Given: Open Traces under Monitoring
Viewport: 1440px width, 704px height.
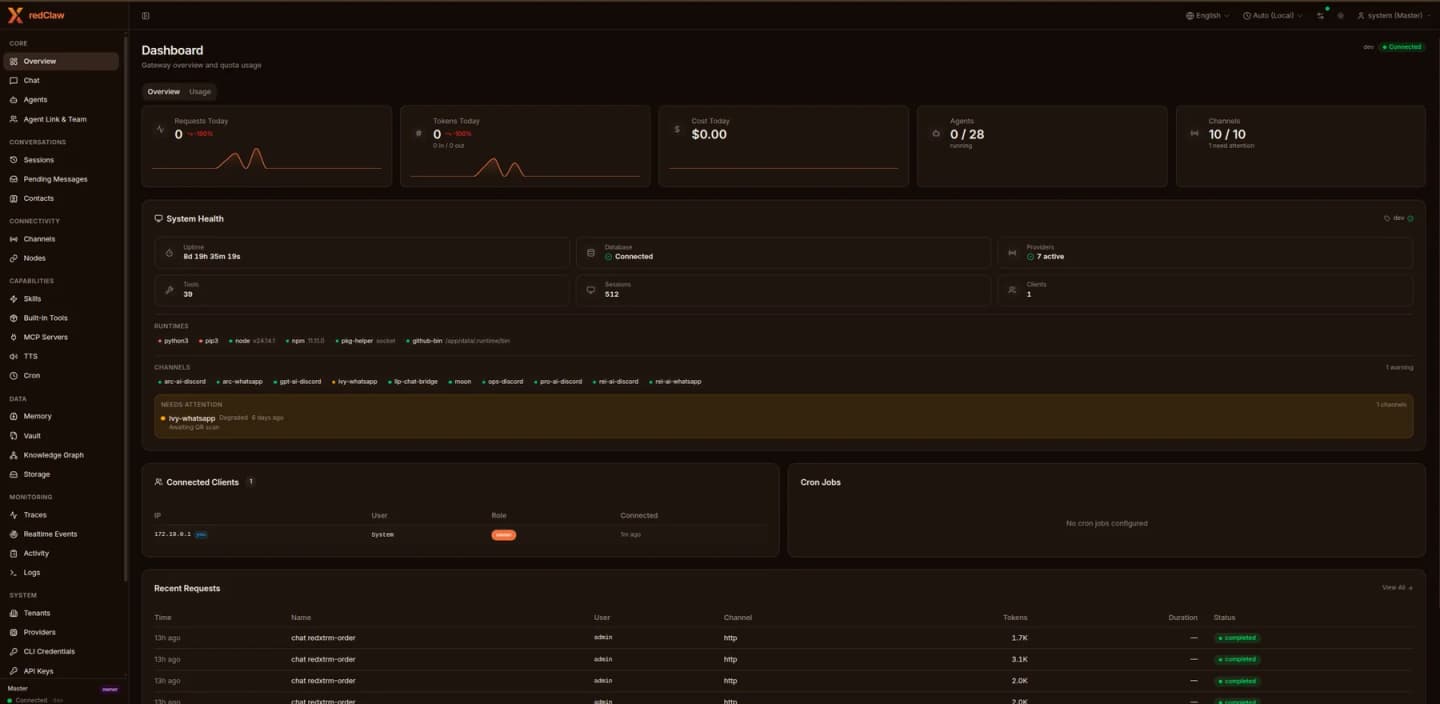Looking at the screenshot, I should click(x=61, y=515).
